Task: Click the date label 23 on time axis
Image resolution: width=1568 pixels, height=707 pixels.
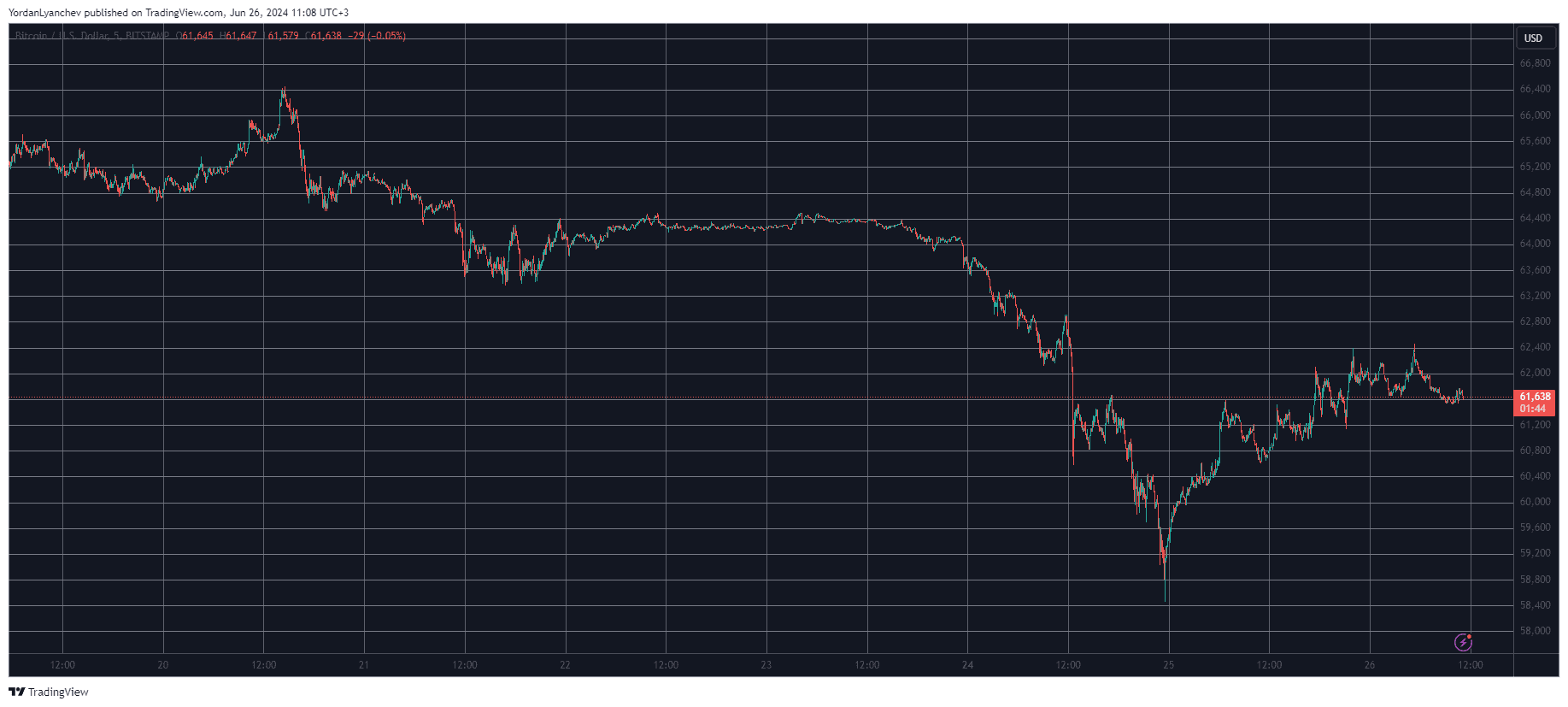Action: 766,665
